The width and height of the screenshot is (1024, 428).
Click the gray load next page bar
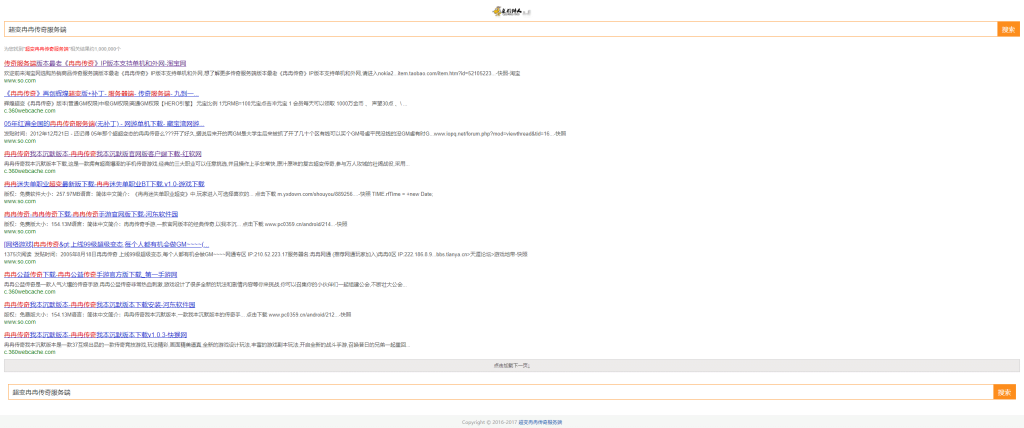tap(511, 365)
